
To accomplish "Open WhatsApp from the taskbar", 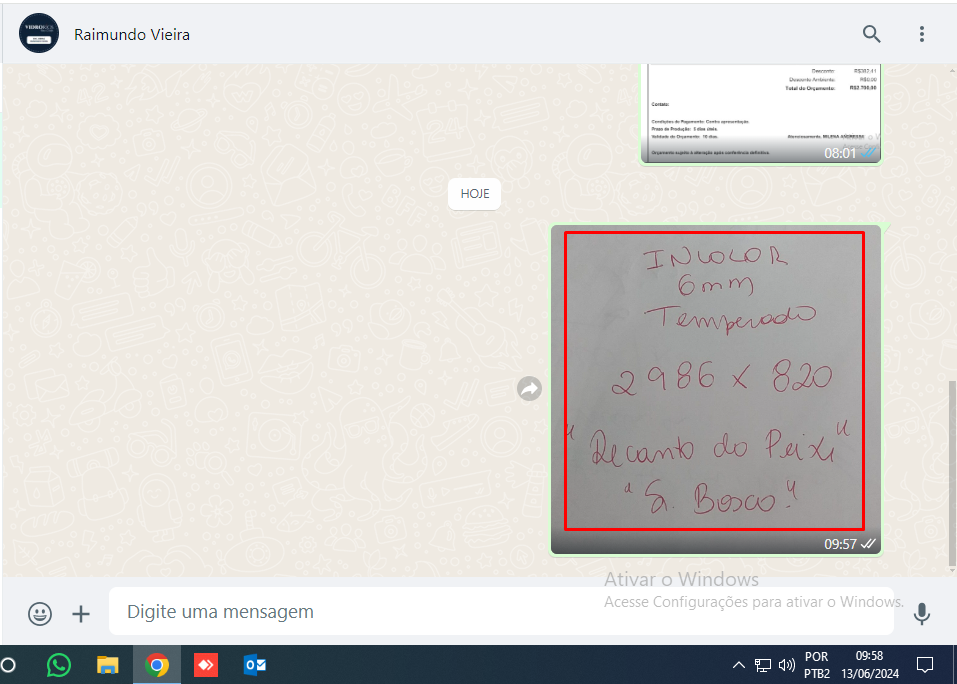I will (59, 665).
